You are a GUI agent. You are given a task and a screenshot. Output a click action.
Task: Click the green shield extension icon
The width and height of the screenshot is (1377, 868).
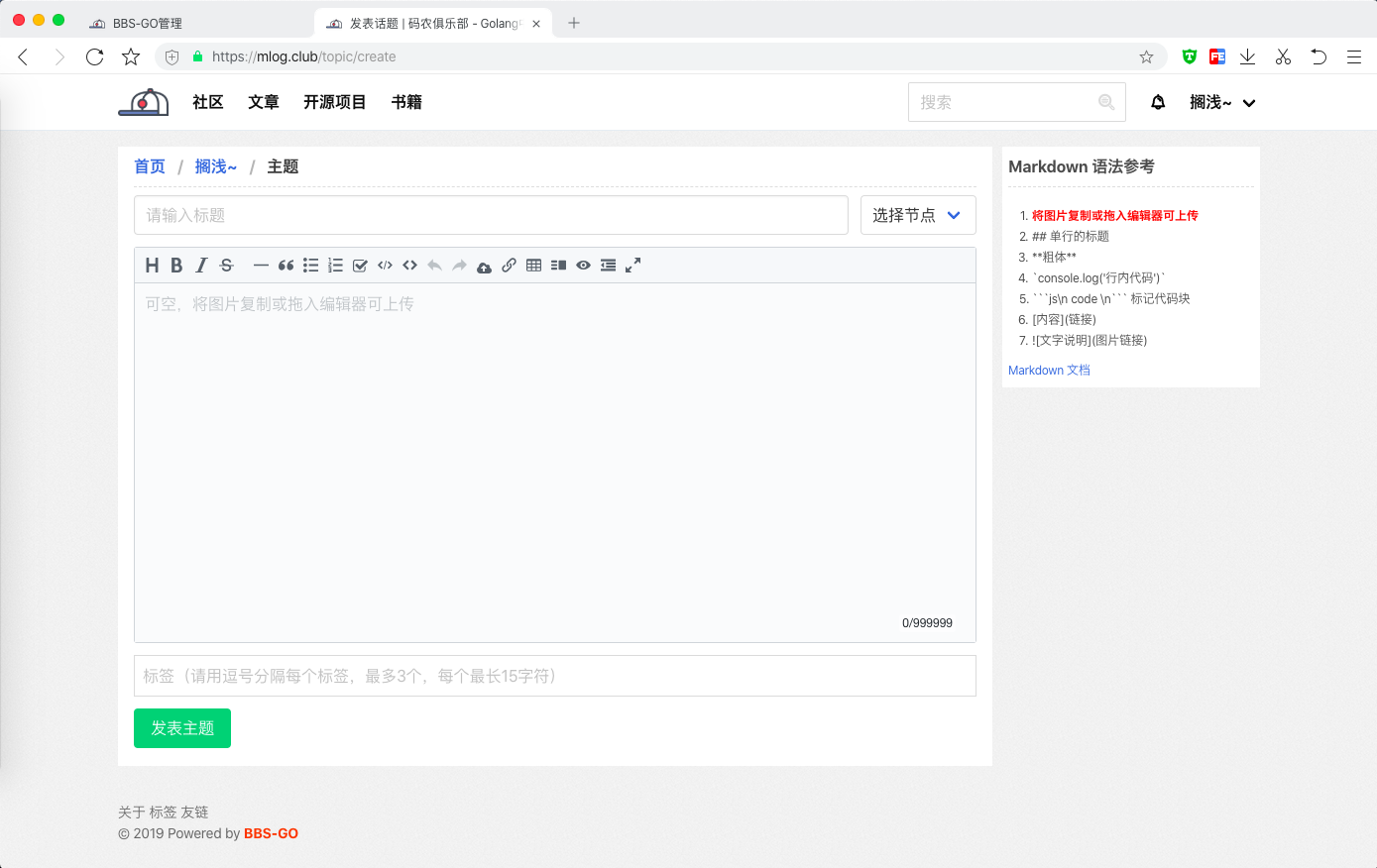click(x=1190, y=56)
